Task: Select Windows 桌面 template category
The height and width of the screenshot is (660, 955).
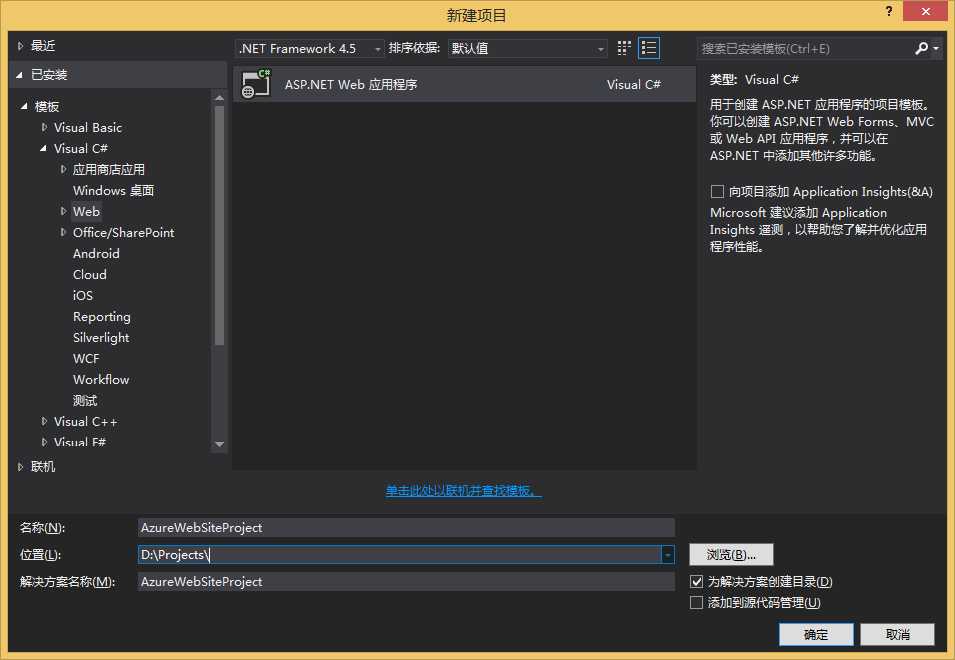Action: point(113,191)
